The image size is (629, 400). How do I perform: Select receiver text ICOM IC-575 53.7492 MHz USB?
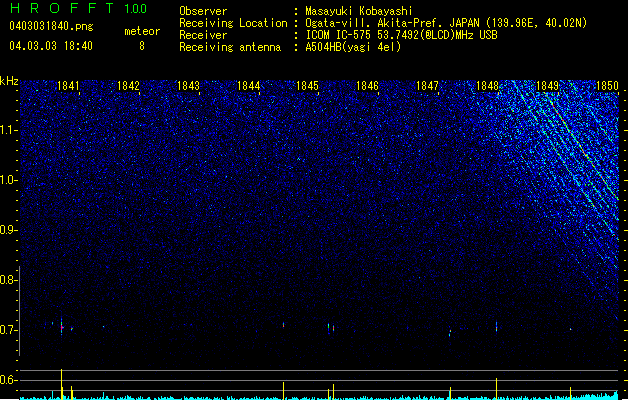[402, 35]
